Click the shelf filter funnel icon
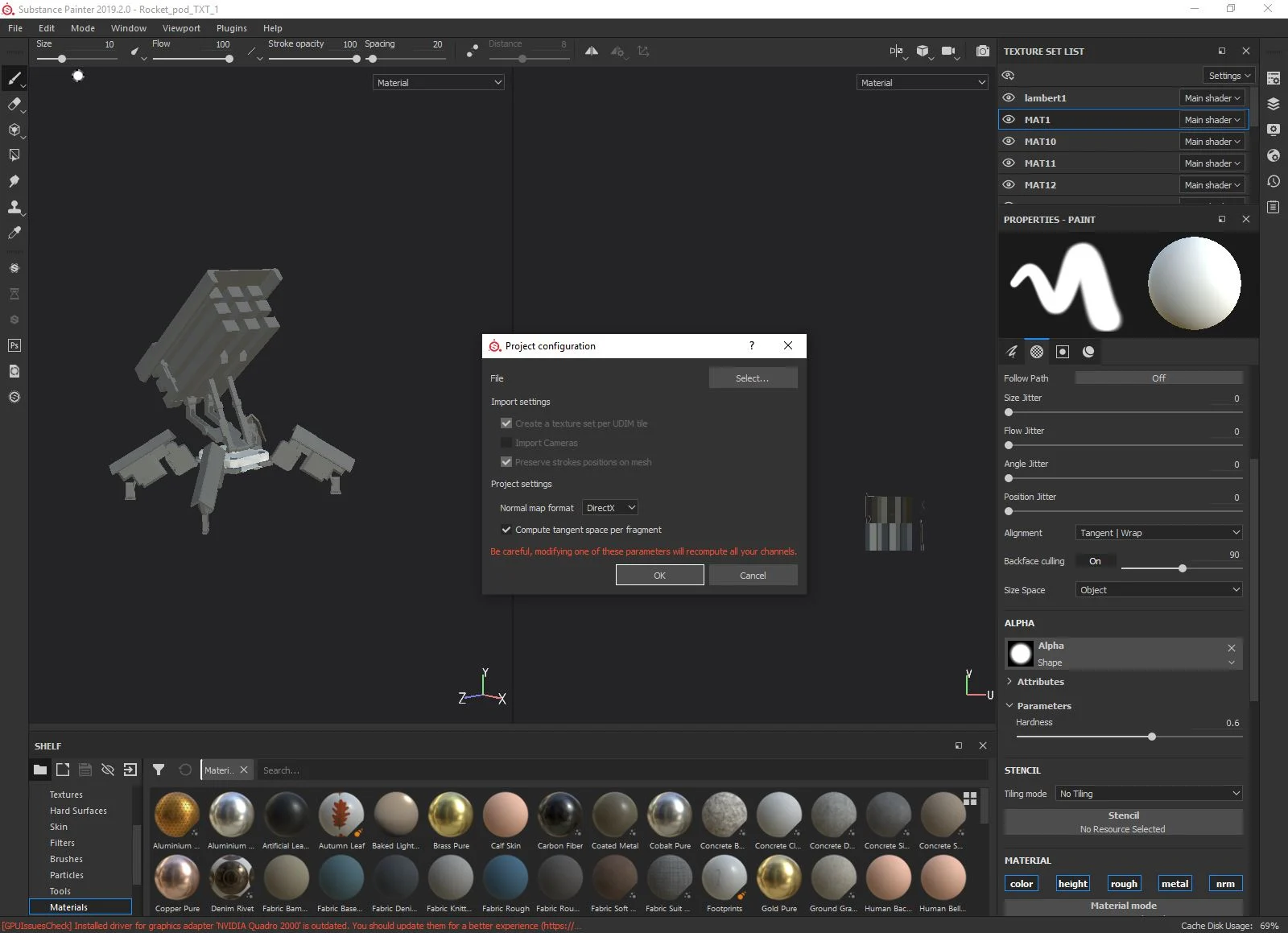1288x933 pixels. click(x=159, y=770)
